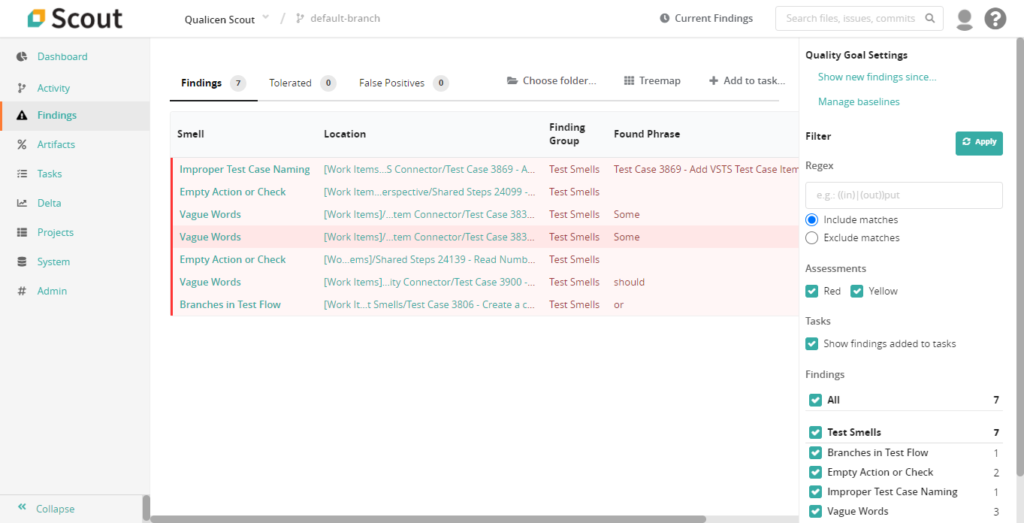Select the Artifacts percent icon

[x=22, y=145]
